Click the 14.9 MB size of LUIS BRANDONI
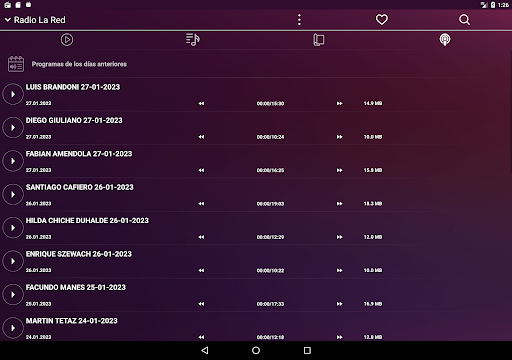This screenshot has width=512, height=360. click(373, 103)
